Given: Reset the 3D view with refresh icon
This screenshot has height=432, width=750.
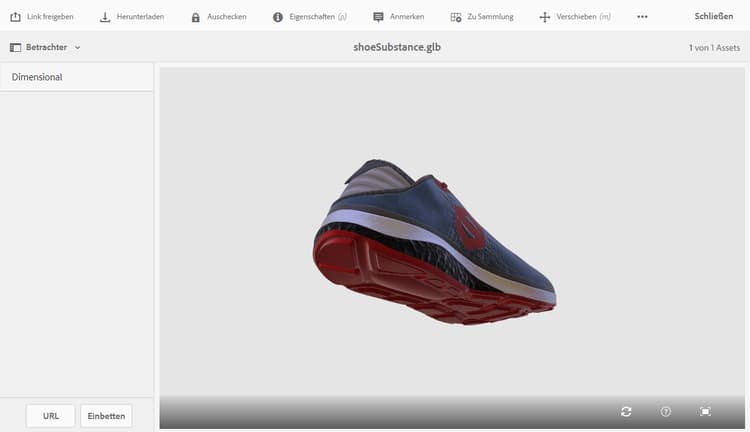Looking at the screenshot, I should pos(626,411).
